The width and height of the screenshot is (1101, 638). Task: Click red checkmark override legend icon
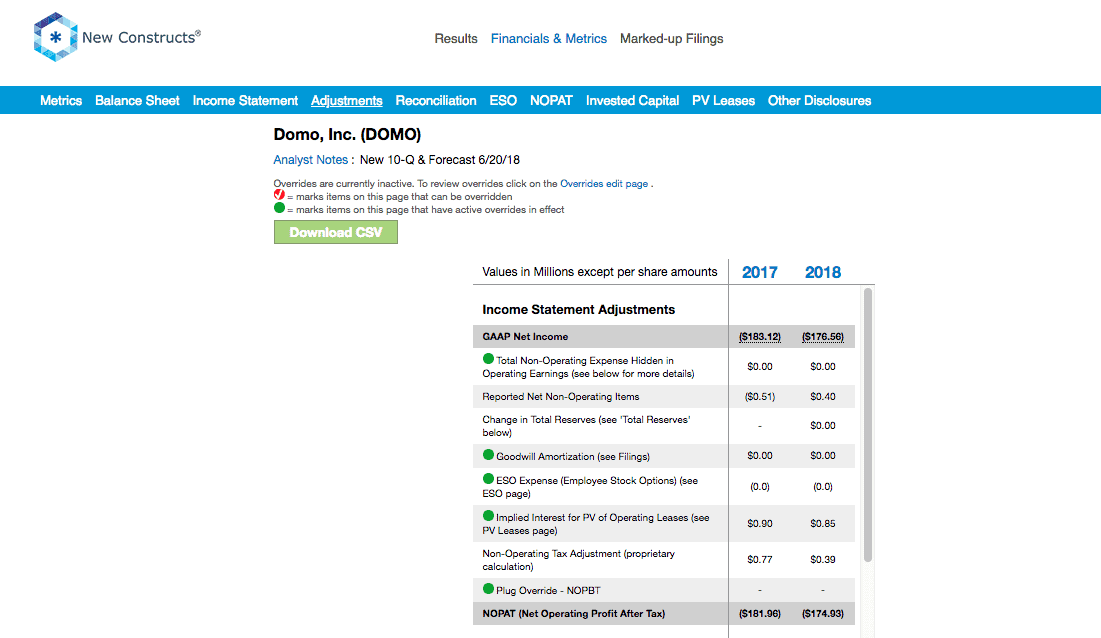(x=279, y=195)
